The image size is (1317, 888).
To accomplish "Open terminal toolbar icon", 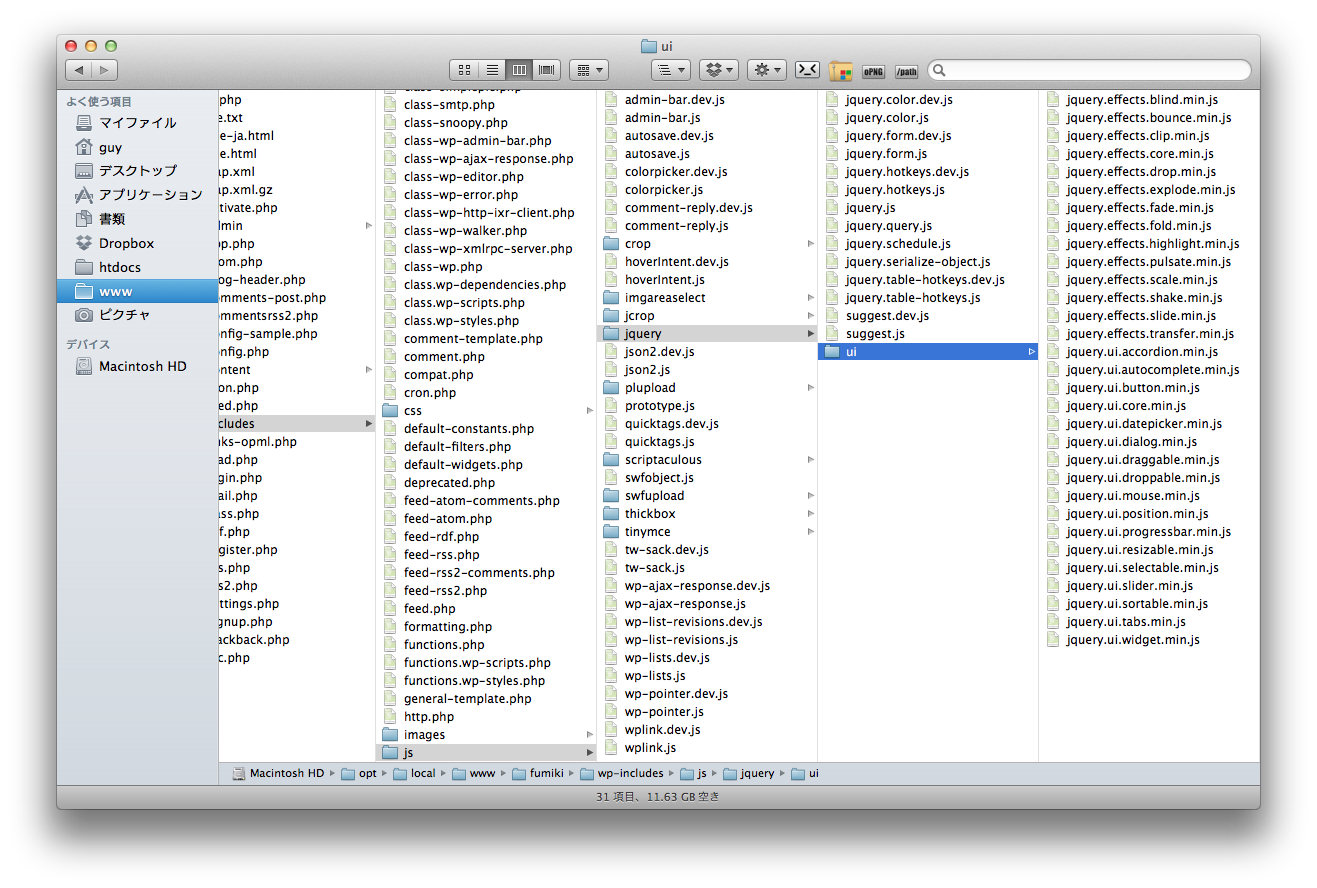I will 807,70.
